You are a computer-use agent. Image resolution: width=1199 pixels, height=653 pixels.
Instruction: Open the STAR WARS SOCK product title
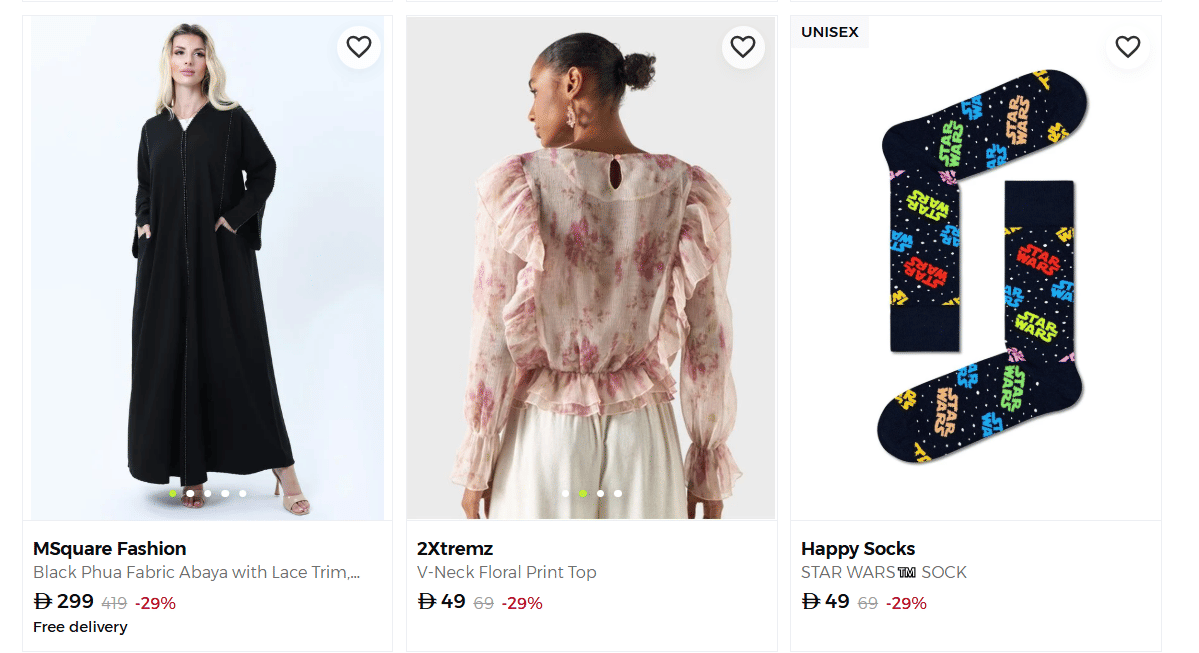pos(884,573)
